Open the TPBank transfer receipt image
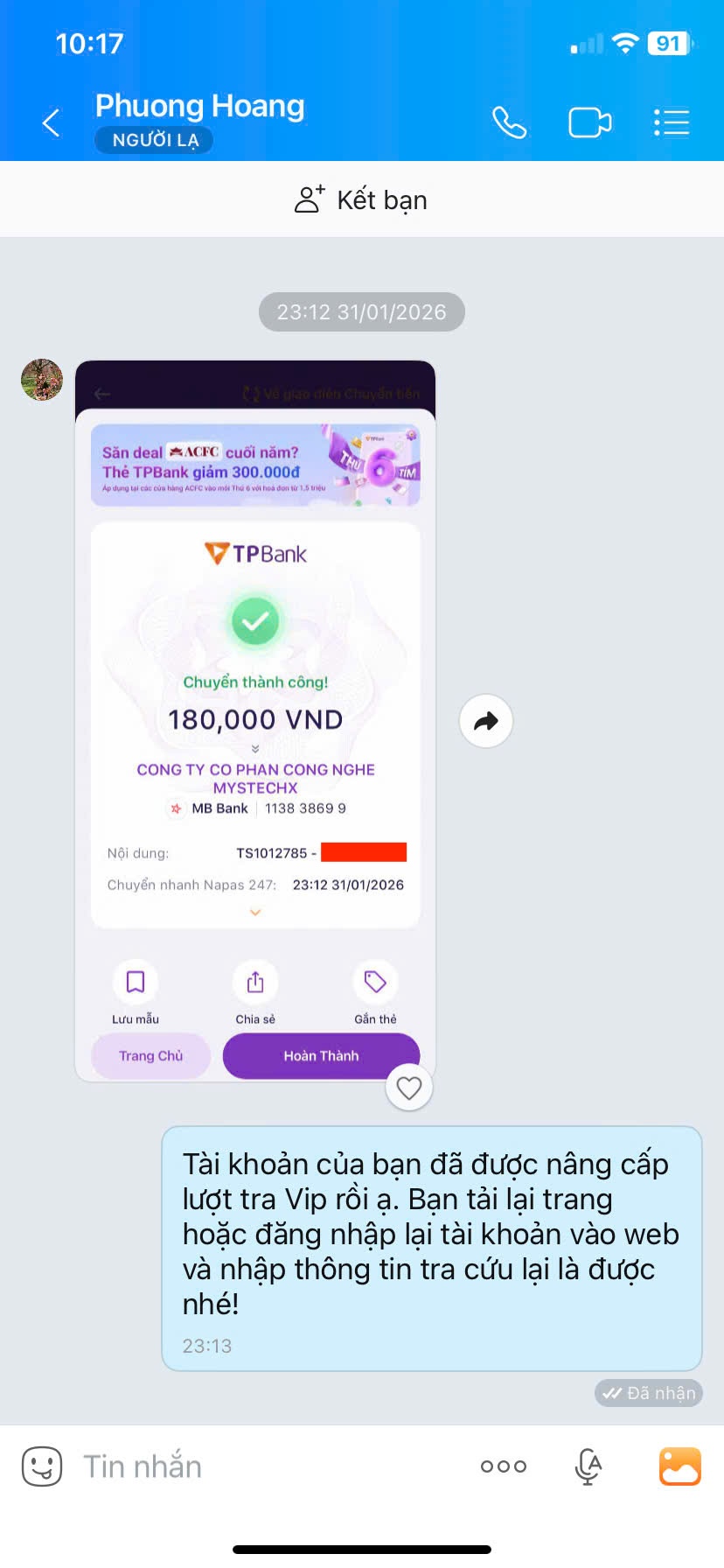 255,721
